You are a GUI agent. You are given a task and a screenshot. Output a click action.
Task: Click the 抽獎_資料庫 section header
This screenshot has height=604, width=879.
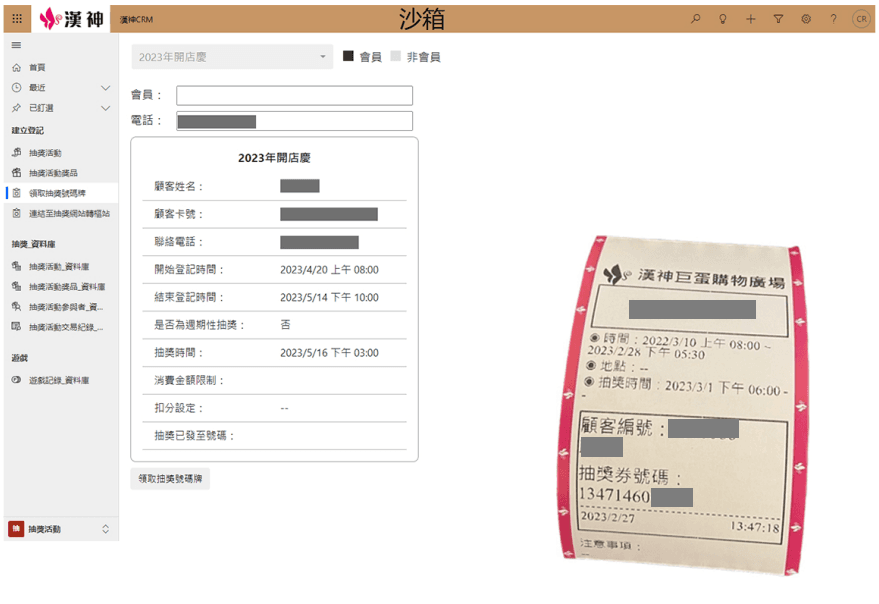[x=34, y=244]
